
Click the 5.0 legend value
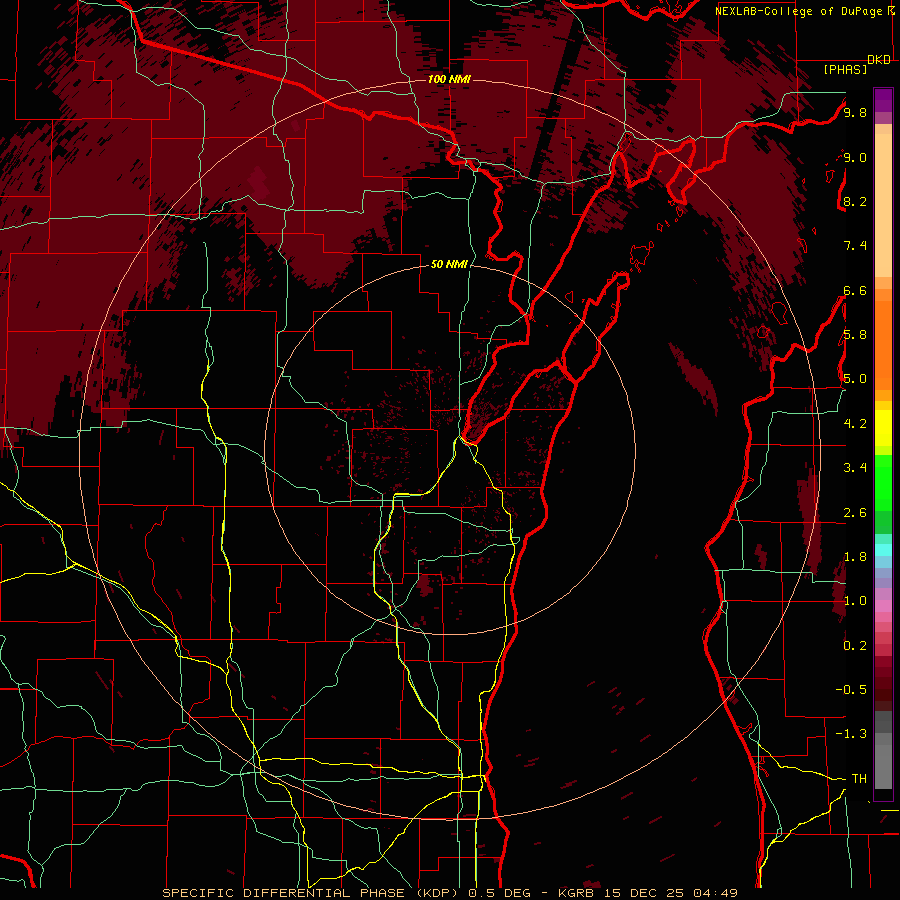coord(855,379)
